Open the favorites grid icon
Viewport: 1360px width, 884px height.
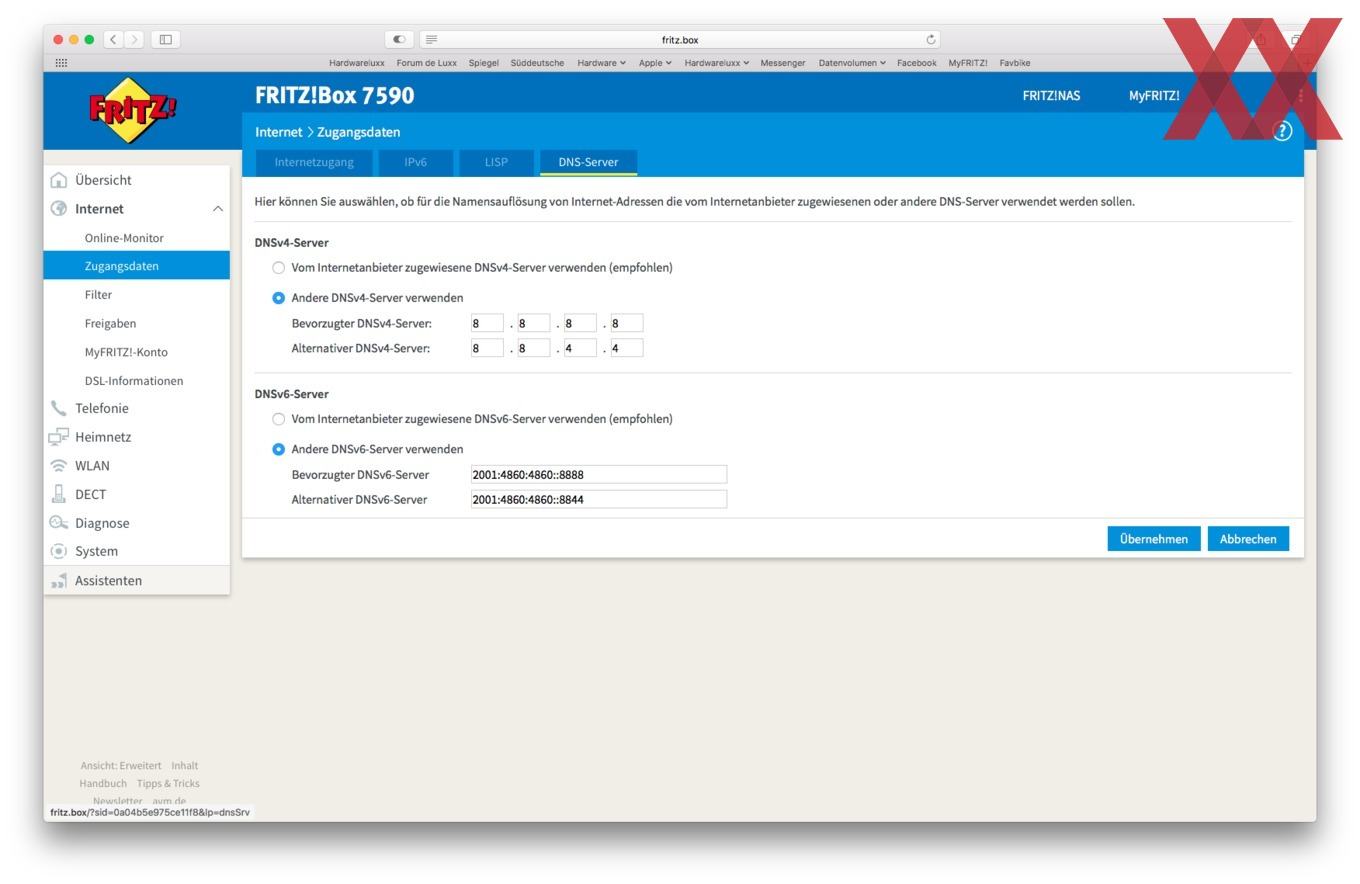pyautogui.click(x=61, y=63)
